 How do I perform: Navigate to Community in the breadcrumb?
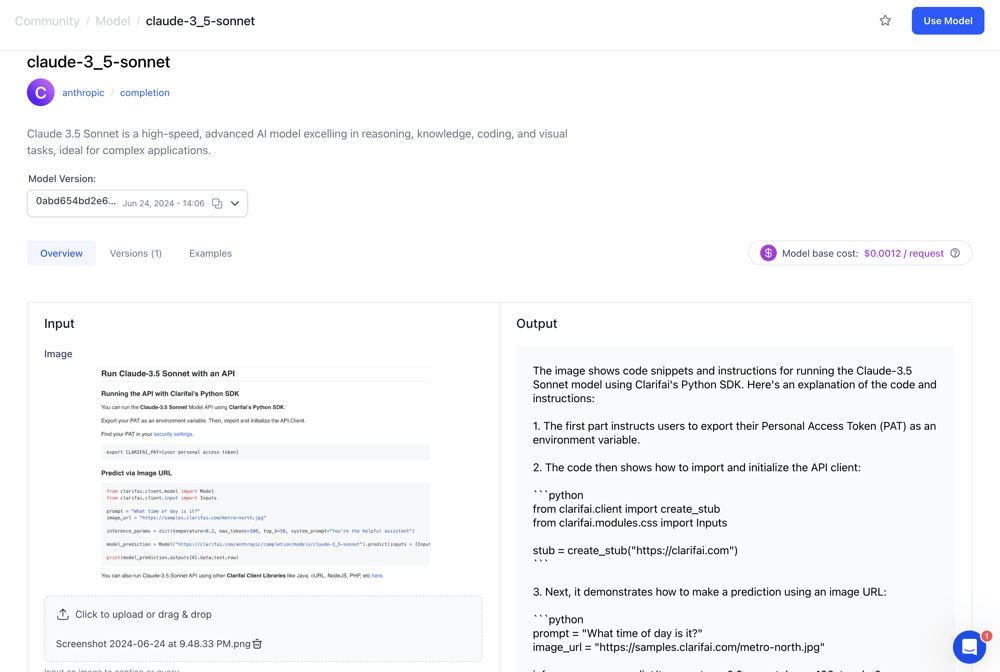47,21
